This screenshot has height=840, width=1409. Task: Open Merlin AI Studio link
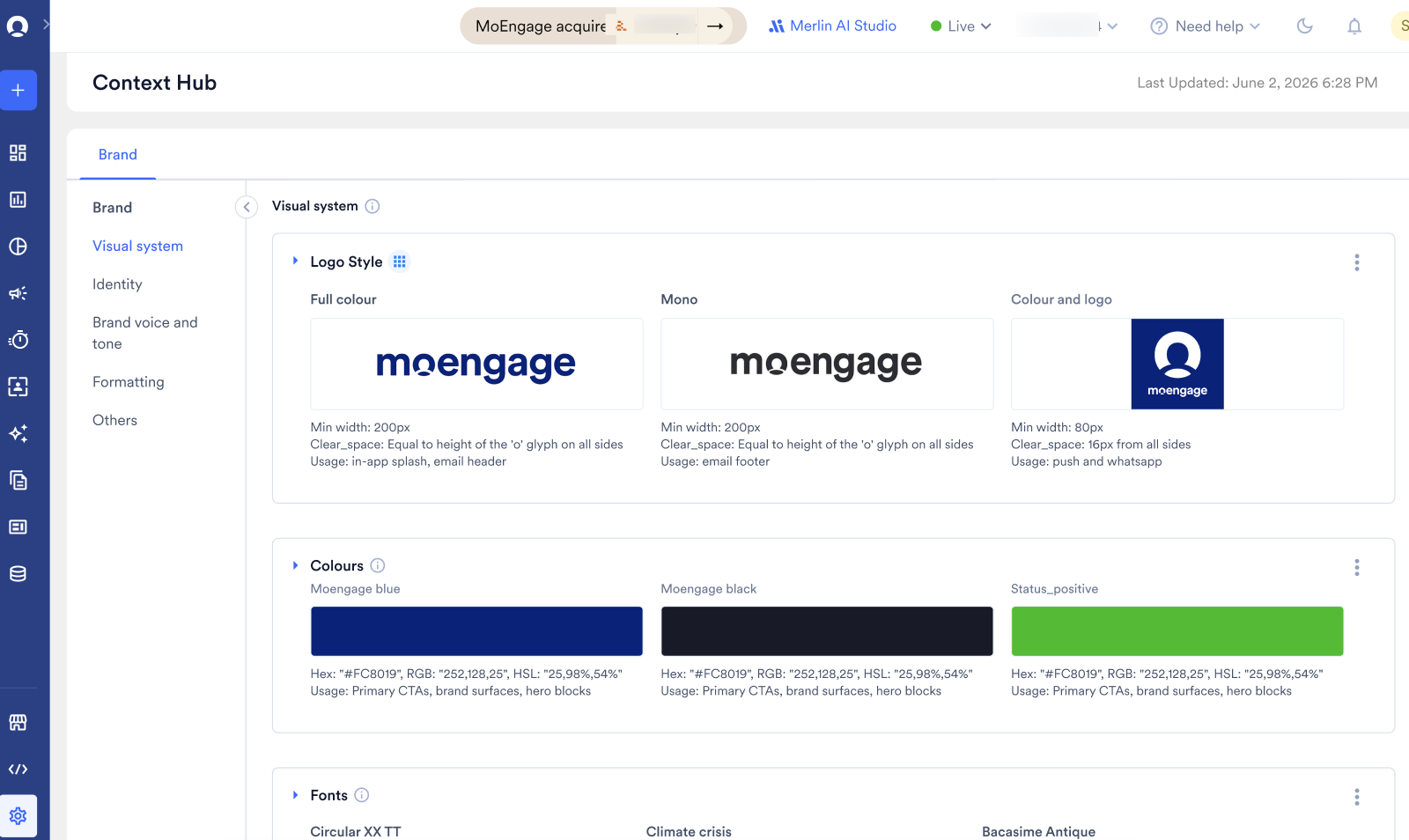[832, 26]
